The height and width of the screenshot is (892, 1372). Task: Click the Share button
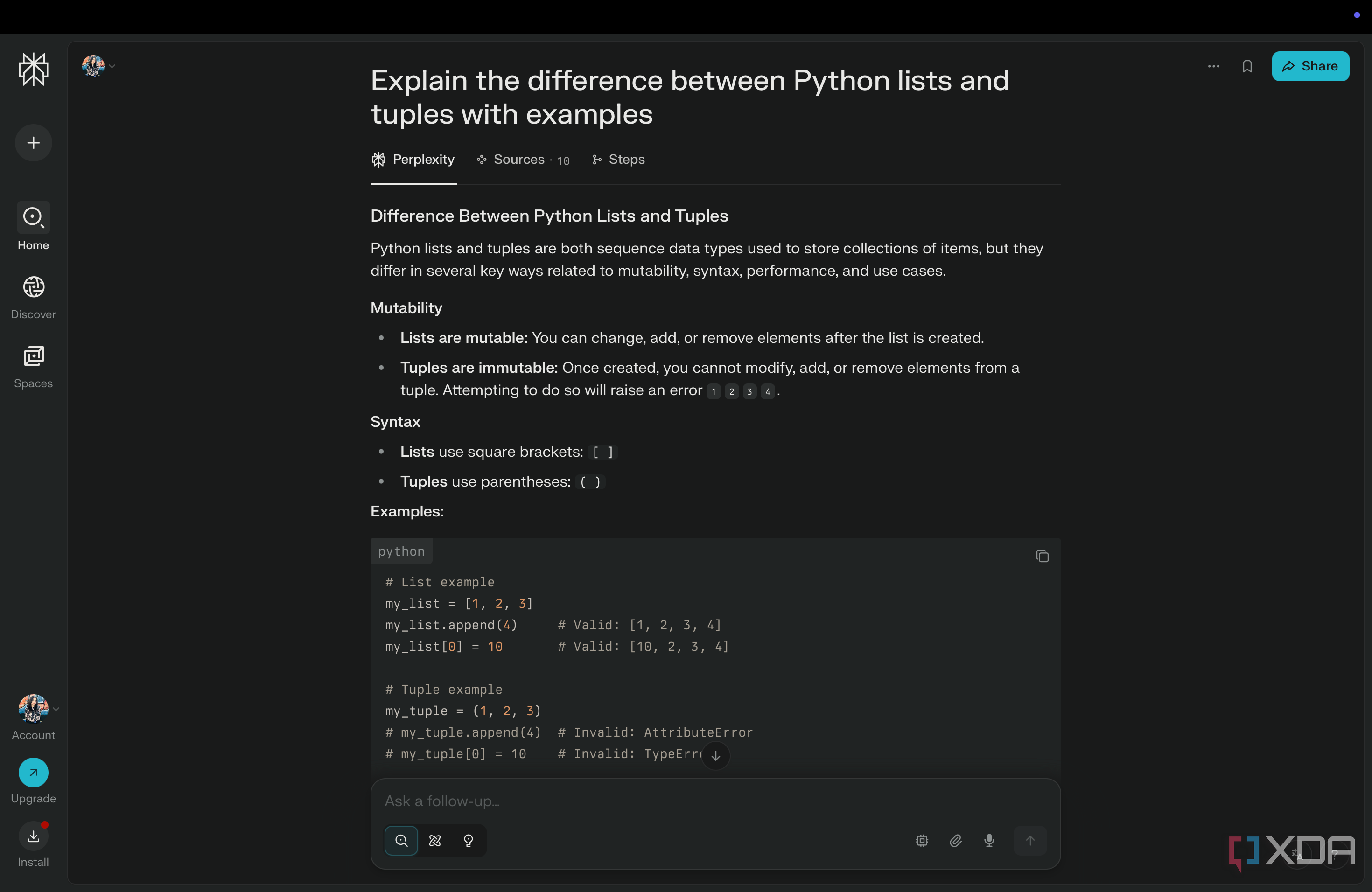coord(1310,66)
